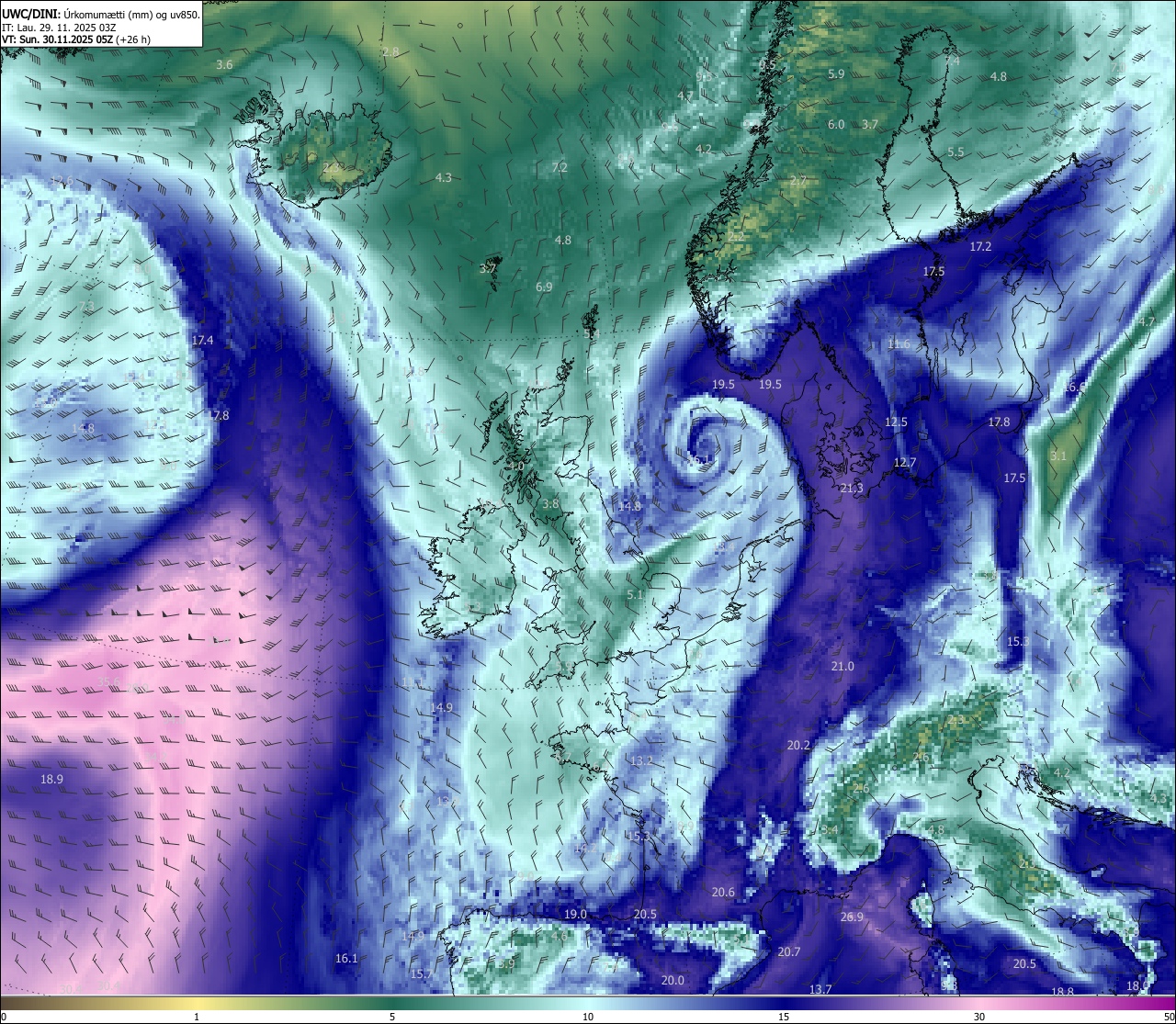Select the 26.9 value label

[x=852, y=917]
